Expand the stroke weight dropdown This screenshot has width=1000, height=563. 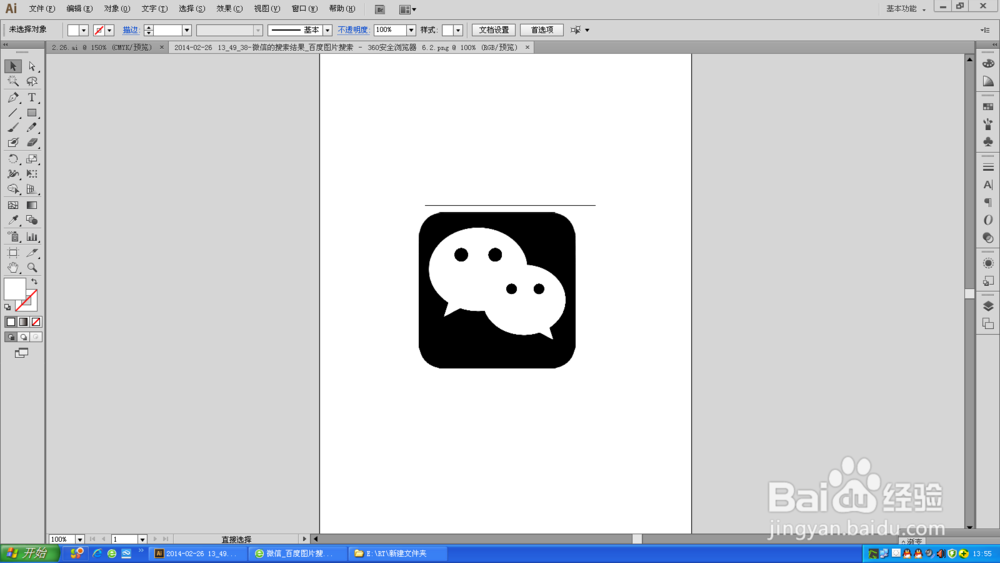click(187, 30)
